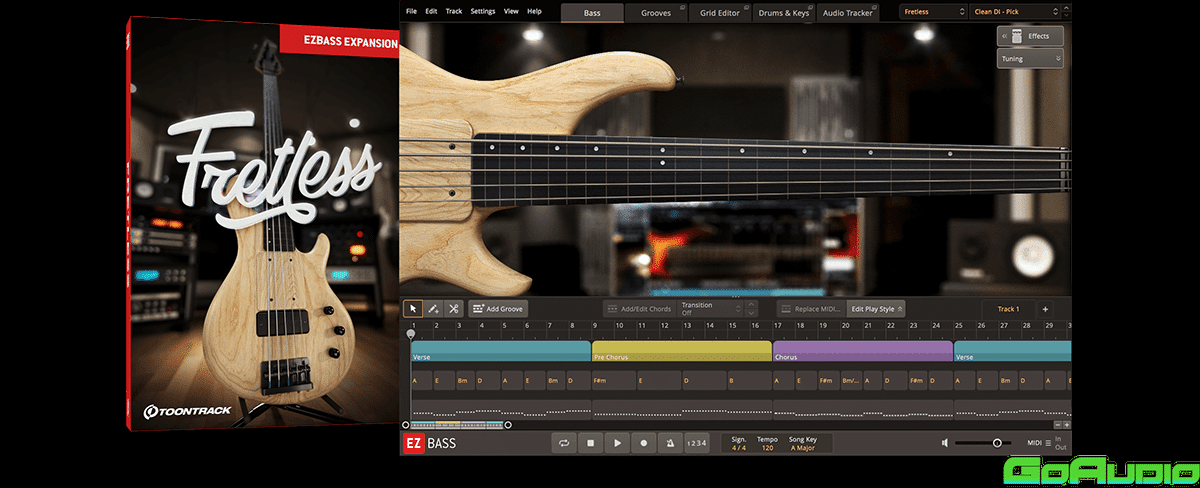Viewport: 1200px width, 488px height.
Task: Select the Track 1 tab
Action: point(1008,309)
